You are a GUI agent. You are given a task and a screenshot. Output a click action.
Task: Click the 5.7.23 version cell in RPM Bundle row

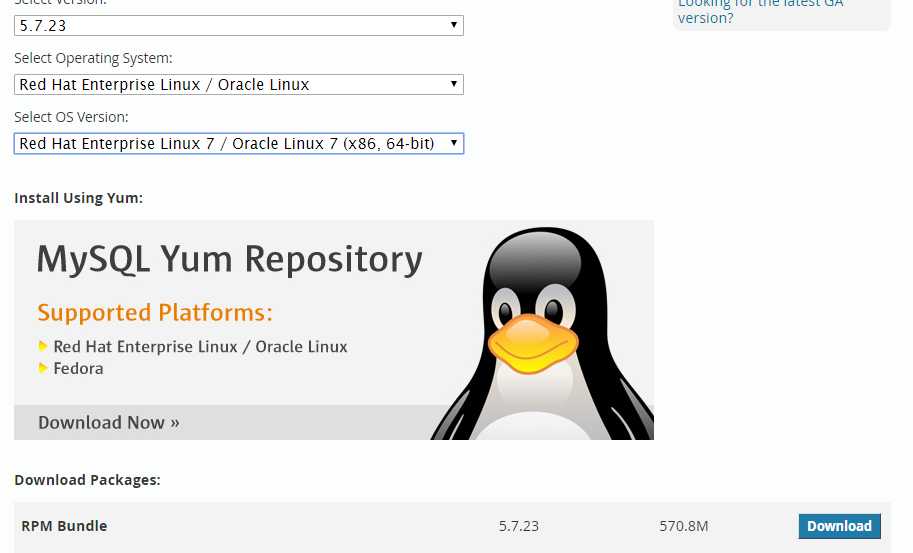pos(519,526)
